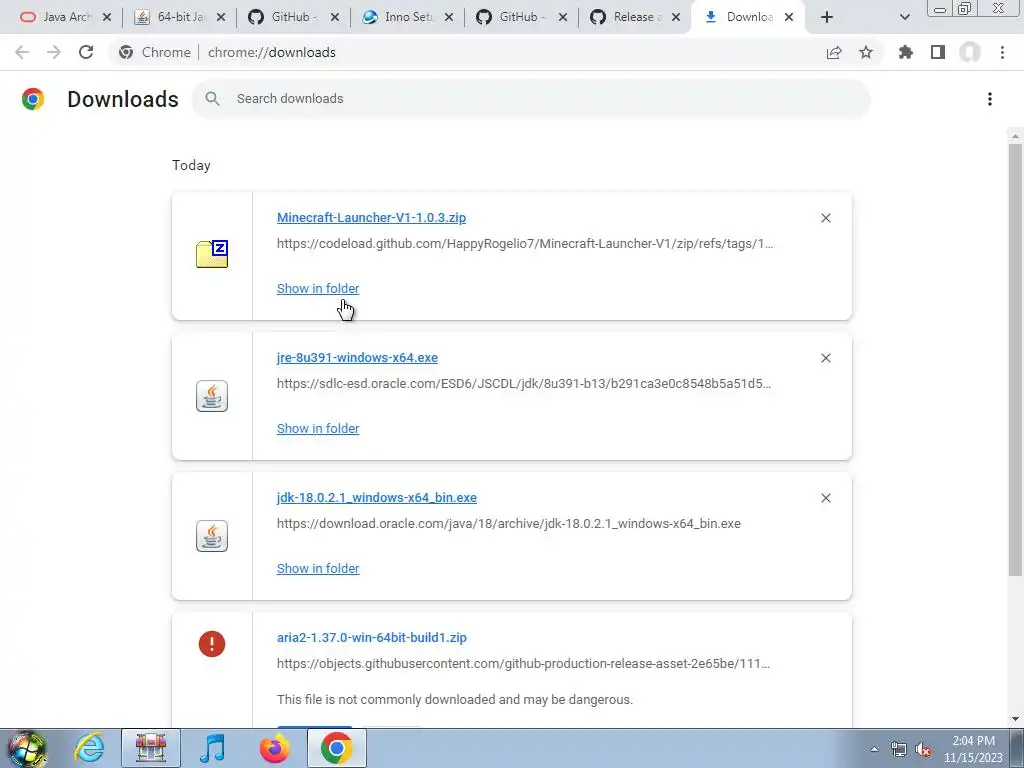Click the vertical scrollbar thumb

(1015, 359)
